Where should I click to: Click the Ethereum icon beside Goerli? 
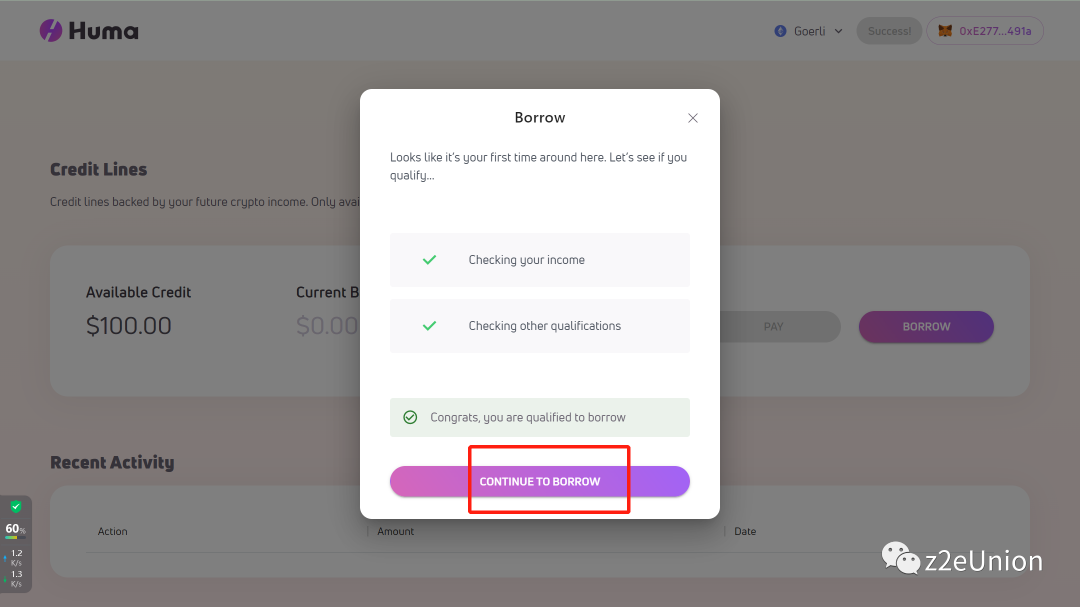point(780,31)
